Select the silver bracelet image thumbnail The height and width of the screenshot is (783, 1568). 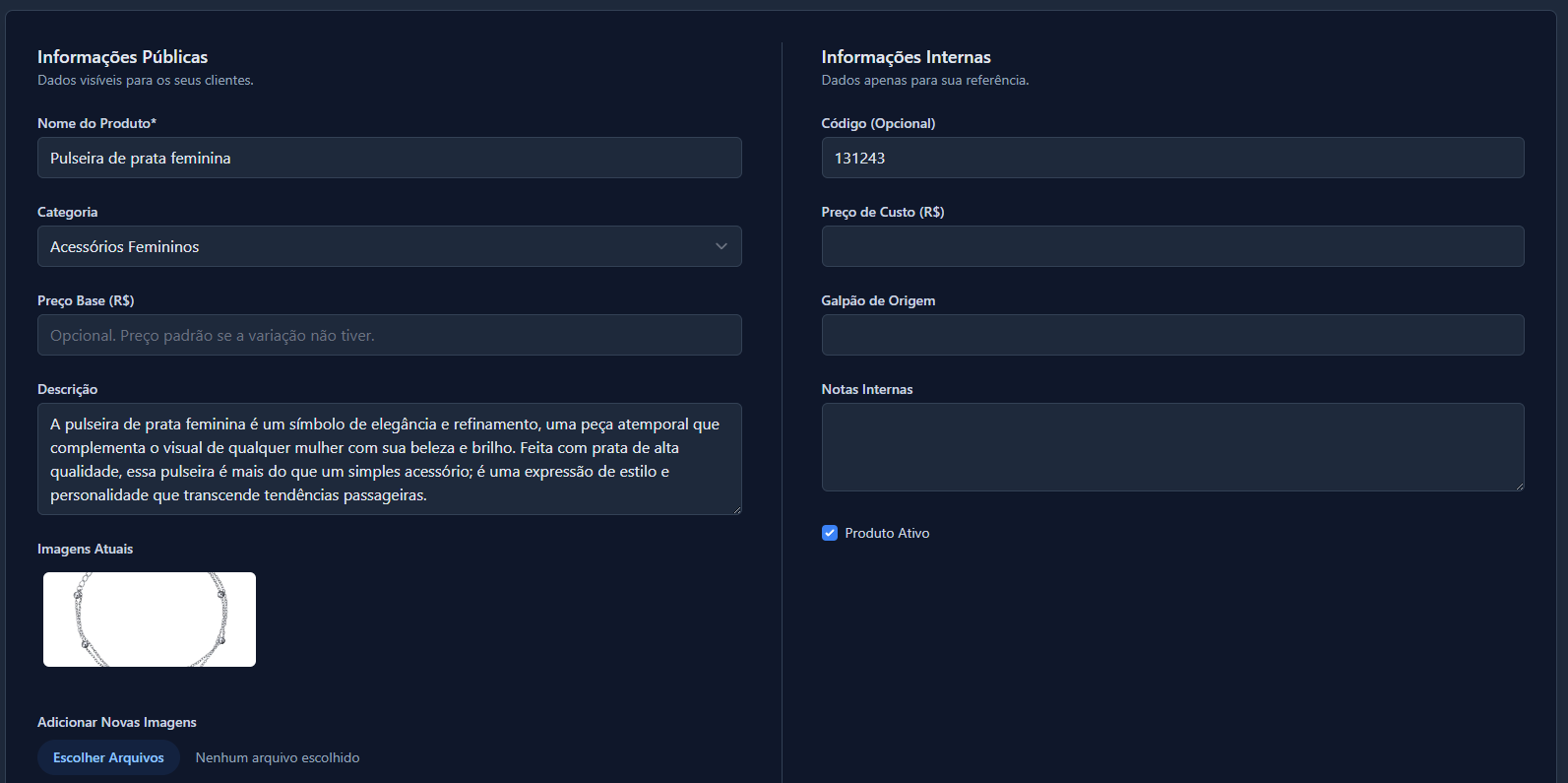click(x=150, y=620)
